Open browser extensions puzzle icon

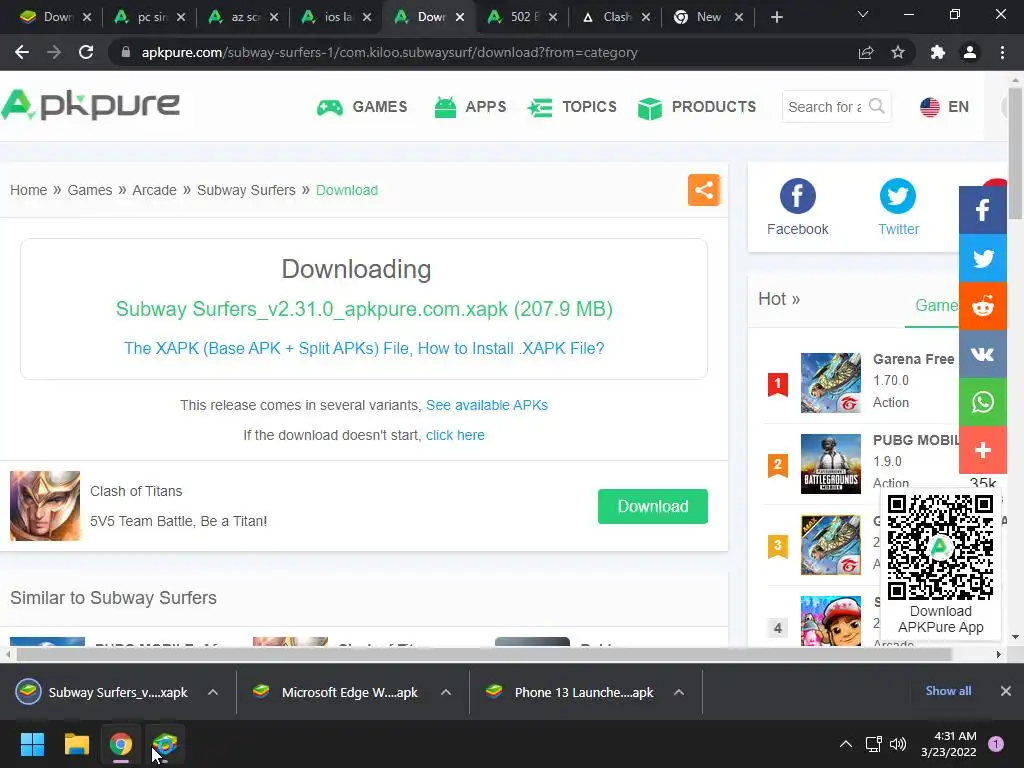[938, 52]
